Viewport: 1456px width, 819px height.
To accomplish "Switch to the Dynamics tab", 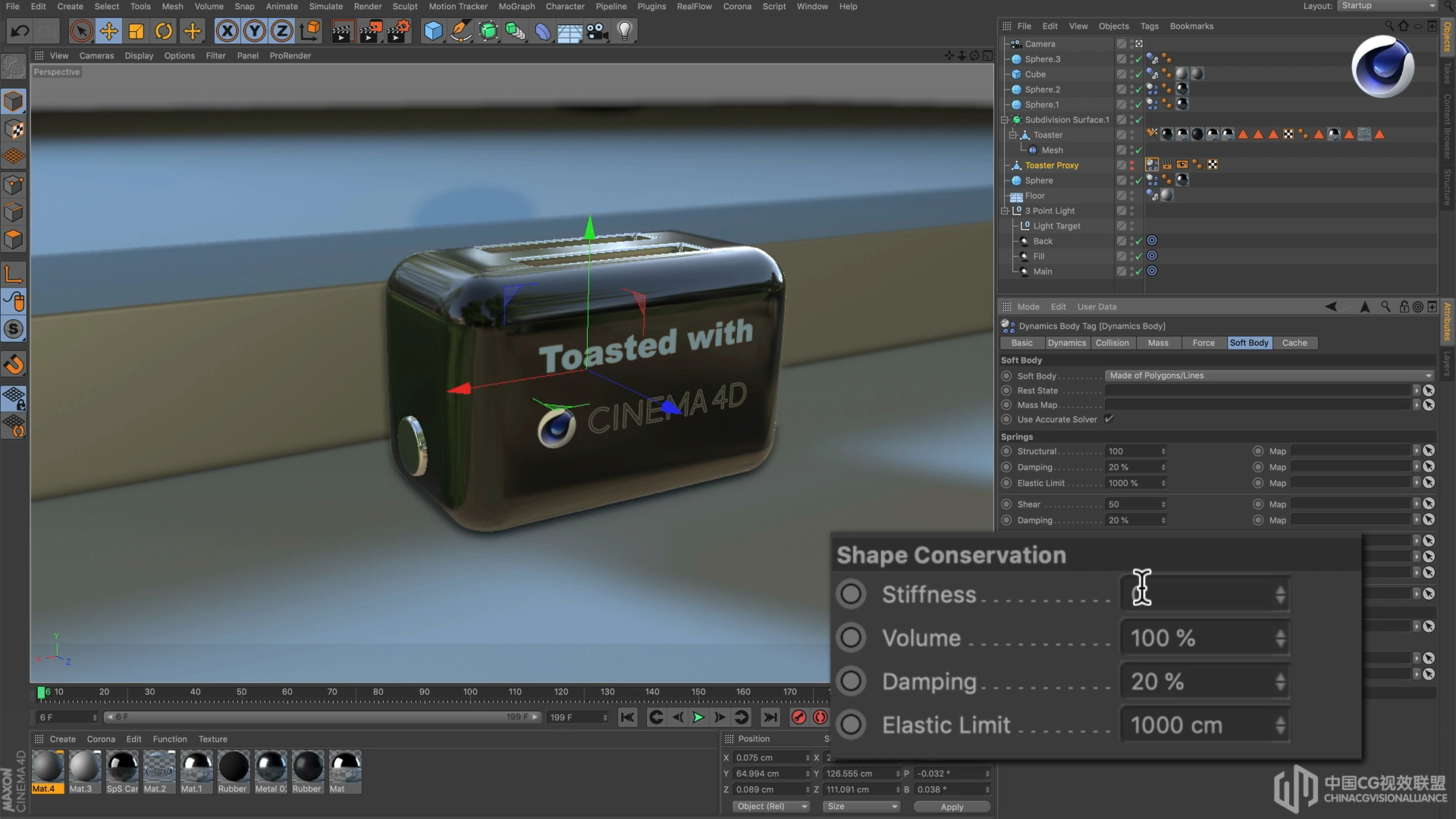I will (x=1066, y=343).
